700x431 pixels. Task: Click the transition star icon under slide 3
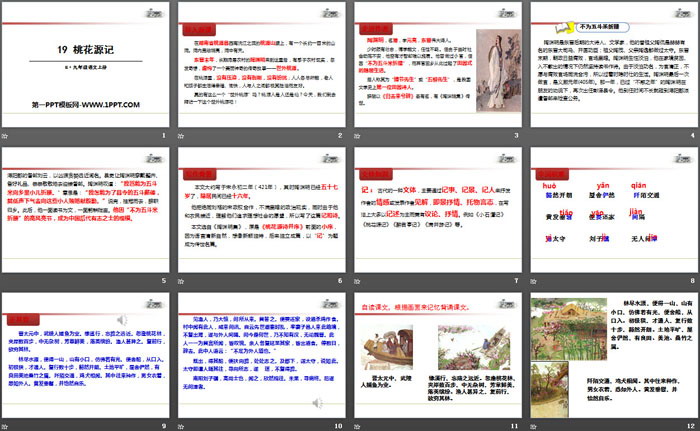pyautogui.click(x=358, y=138)
